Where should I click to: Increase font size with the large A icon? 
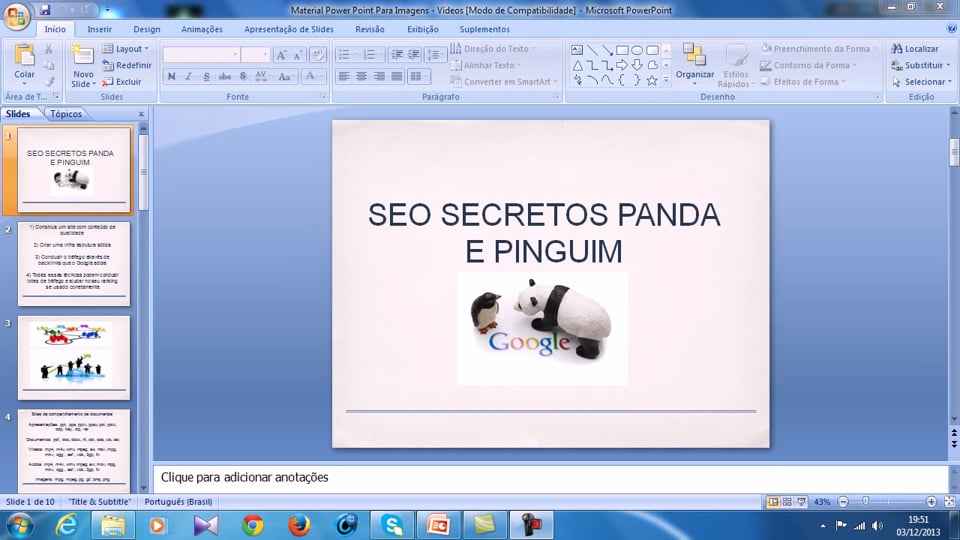pos(281,55)
